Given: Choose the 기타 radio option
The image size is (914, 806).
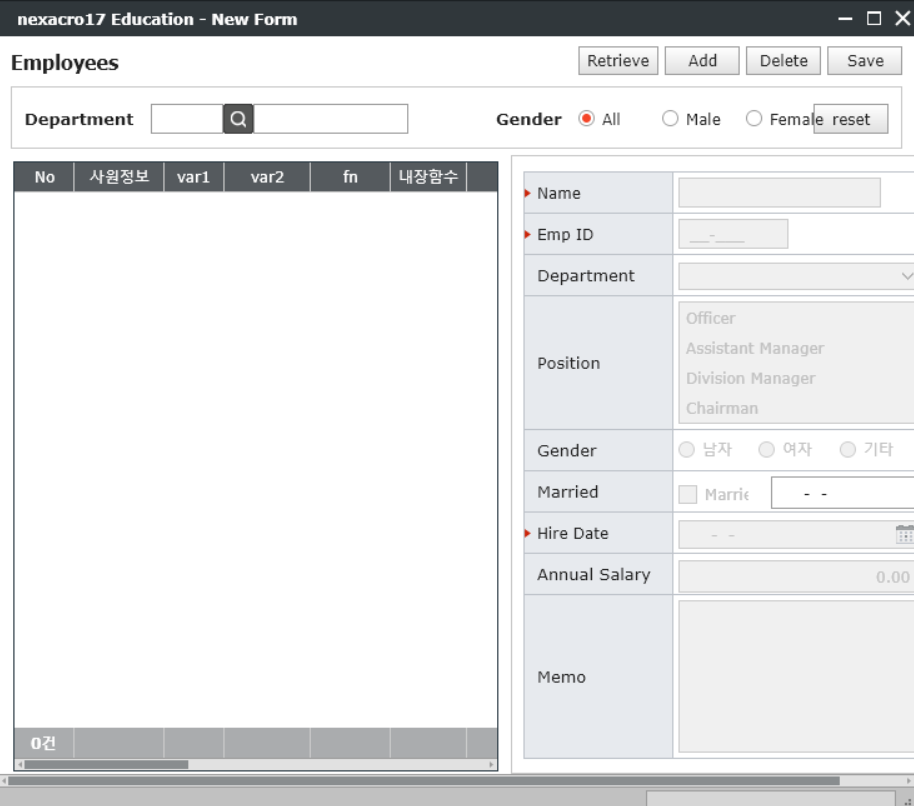Looking at the screenshot, I should (x=848, y=449).
